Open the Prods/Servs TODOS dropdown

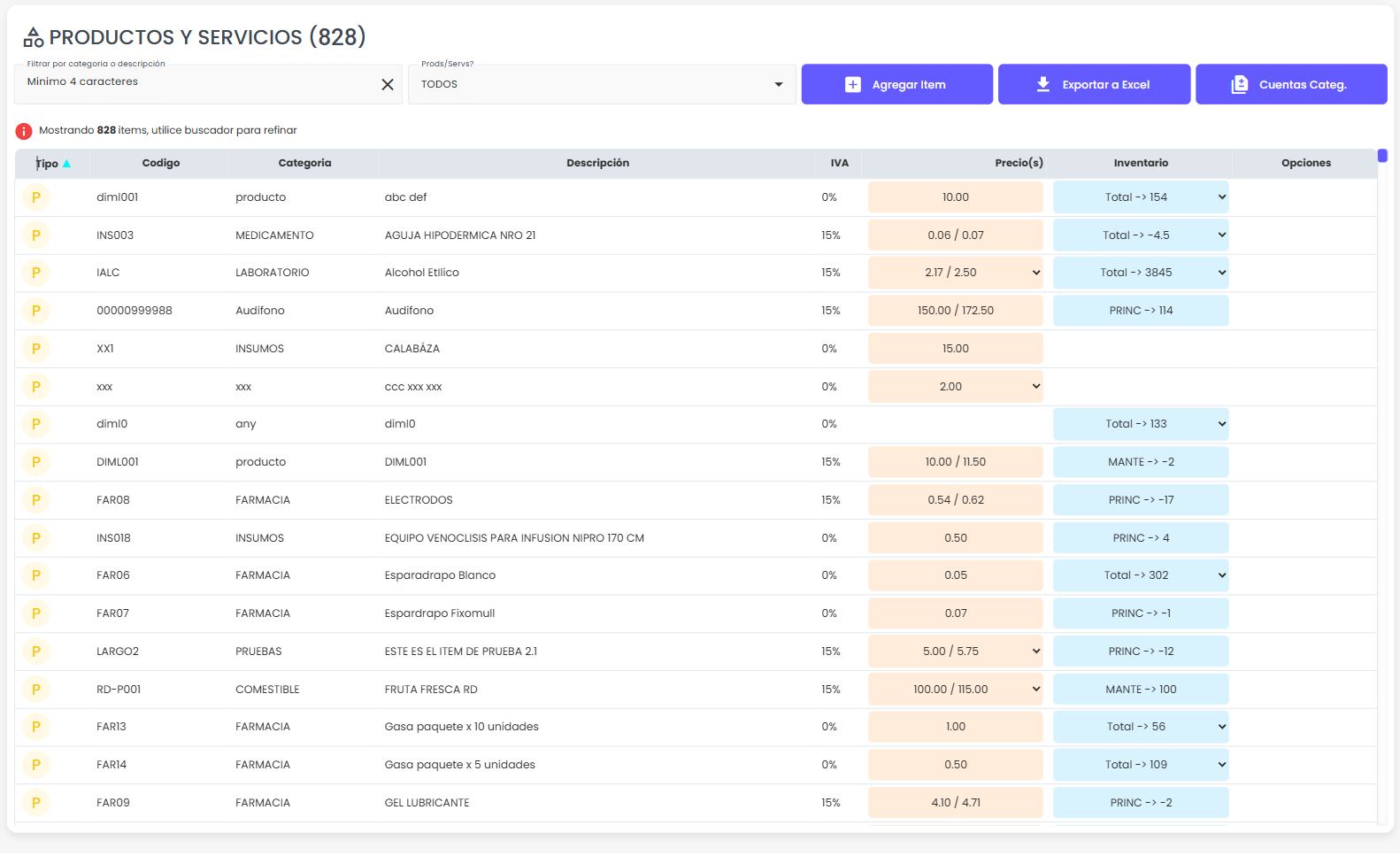(602, 85)
